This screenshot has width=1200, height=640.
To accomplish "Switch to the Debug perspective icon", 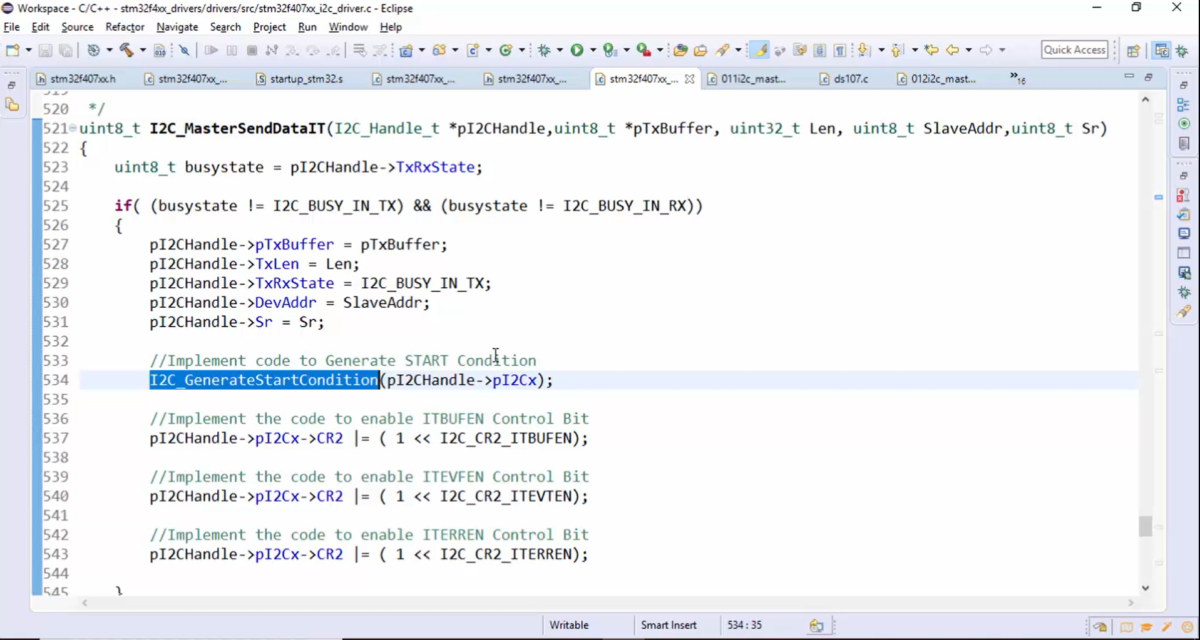I will pos(1182,50).
